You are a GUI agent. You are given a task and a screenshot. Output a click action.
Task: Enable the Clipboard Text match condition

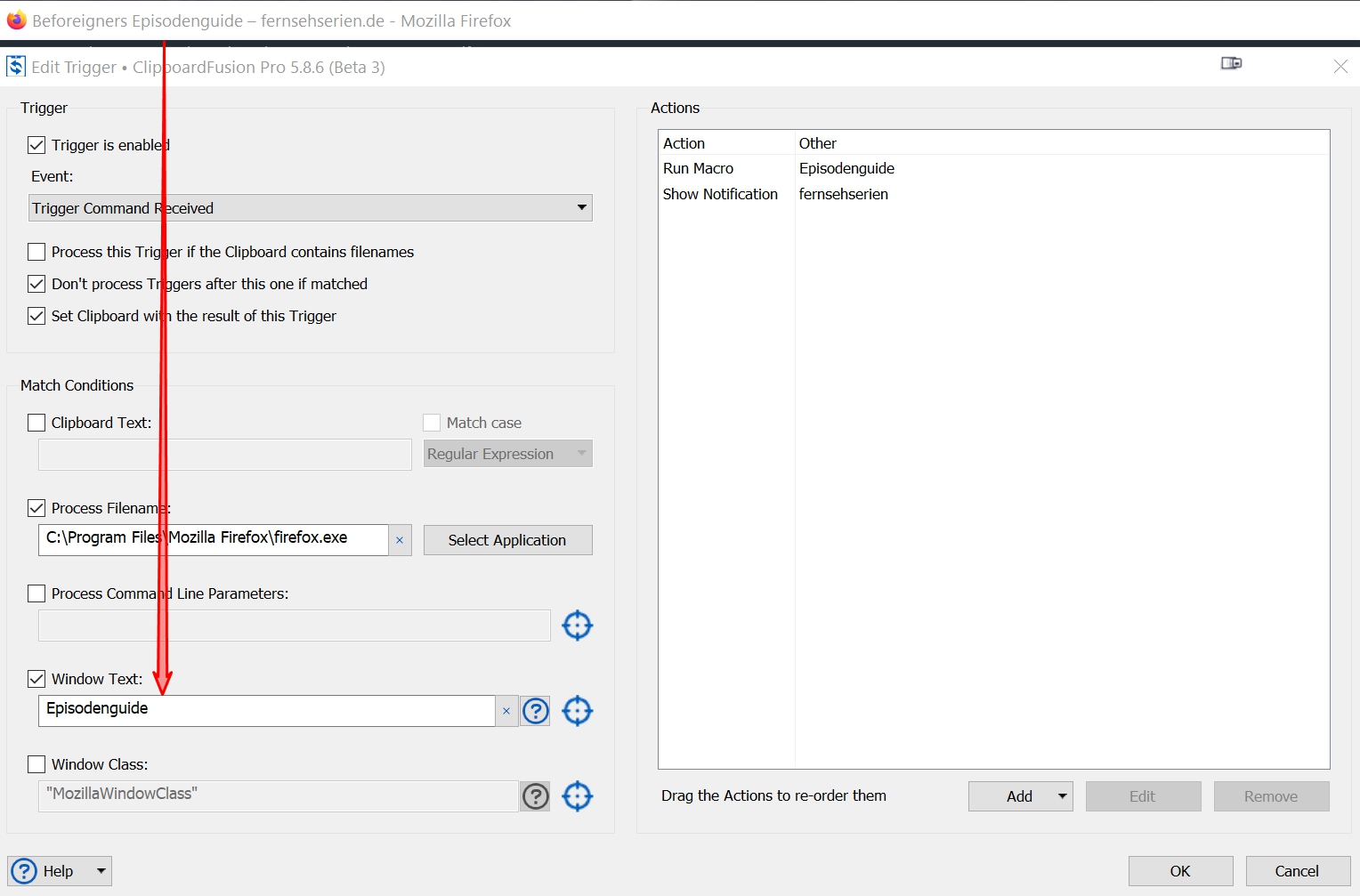(36, 423)
